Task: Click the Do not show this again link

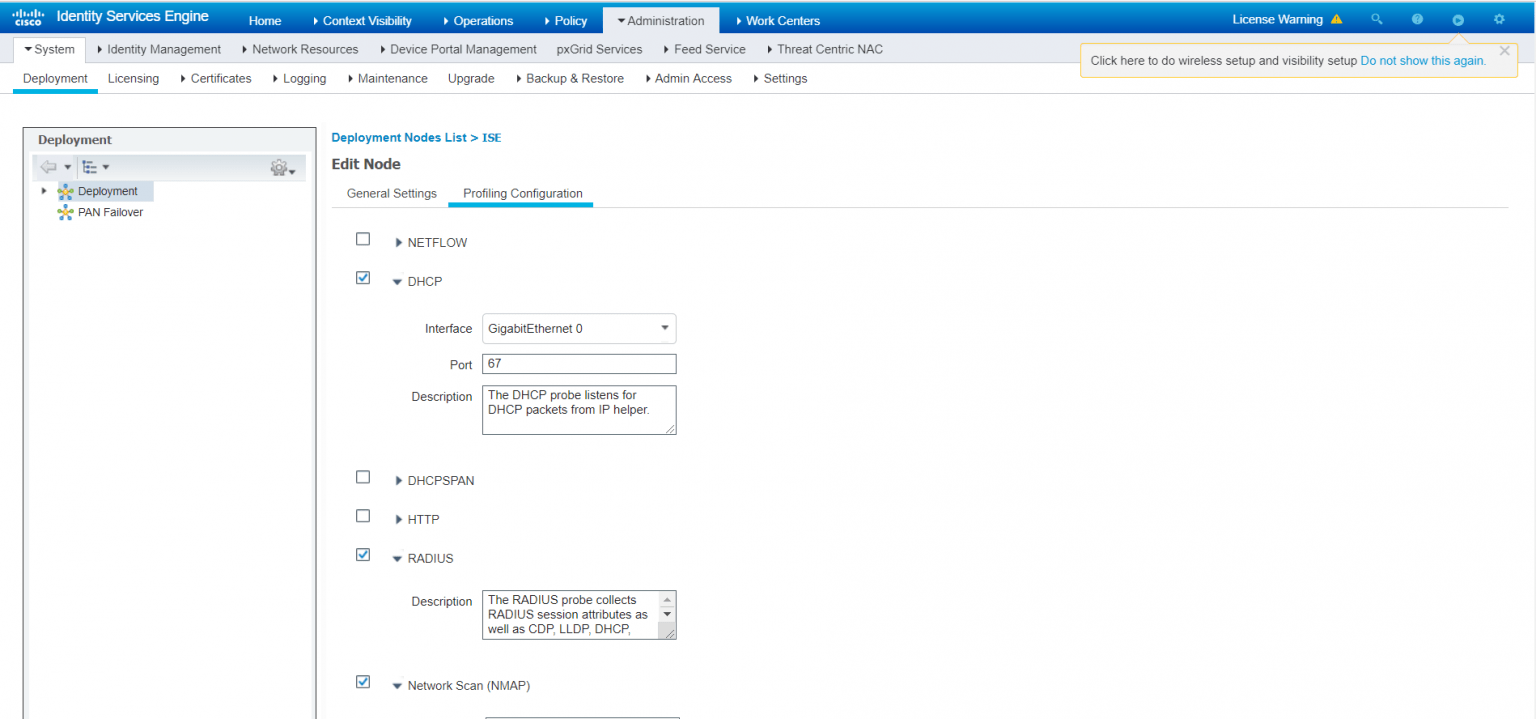Action: point(1422,60)
